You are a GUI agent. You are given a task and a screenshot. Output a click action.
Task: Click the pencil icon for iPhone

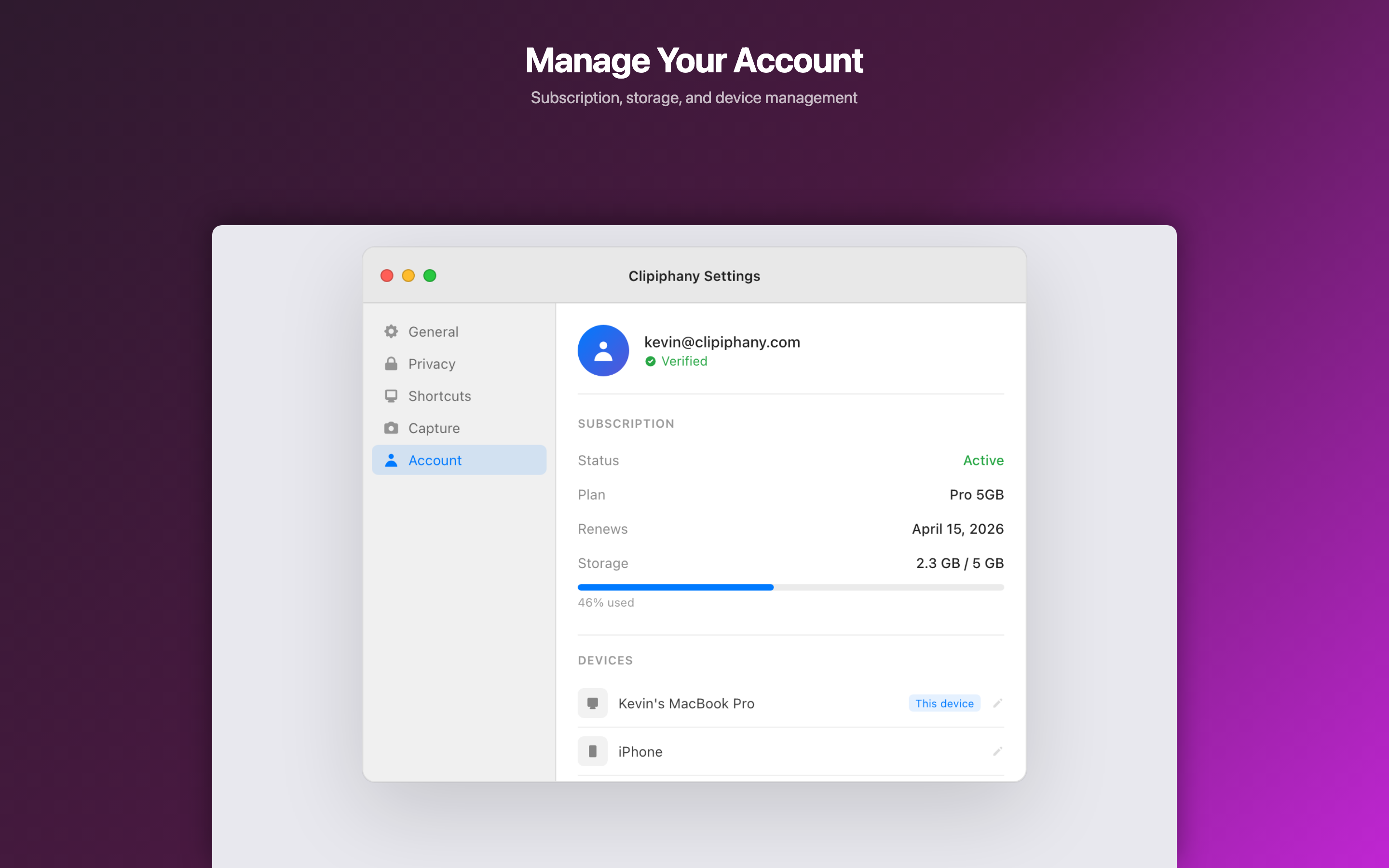997,751
